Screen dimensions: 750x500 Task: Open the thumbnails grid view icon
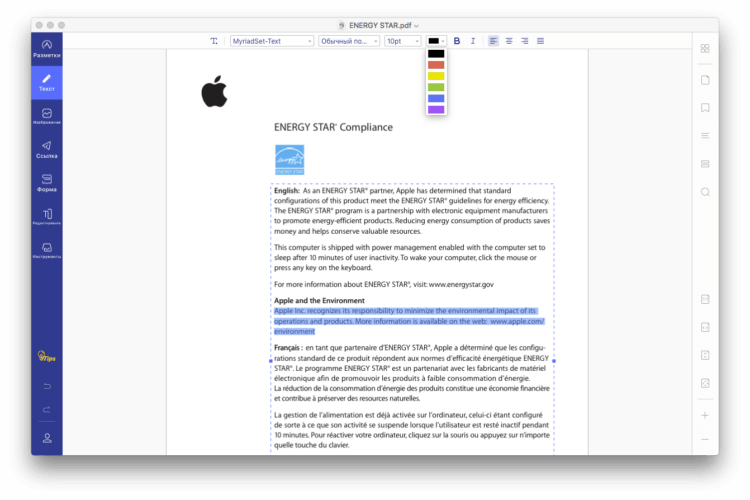tap(705, 48)
